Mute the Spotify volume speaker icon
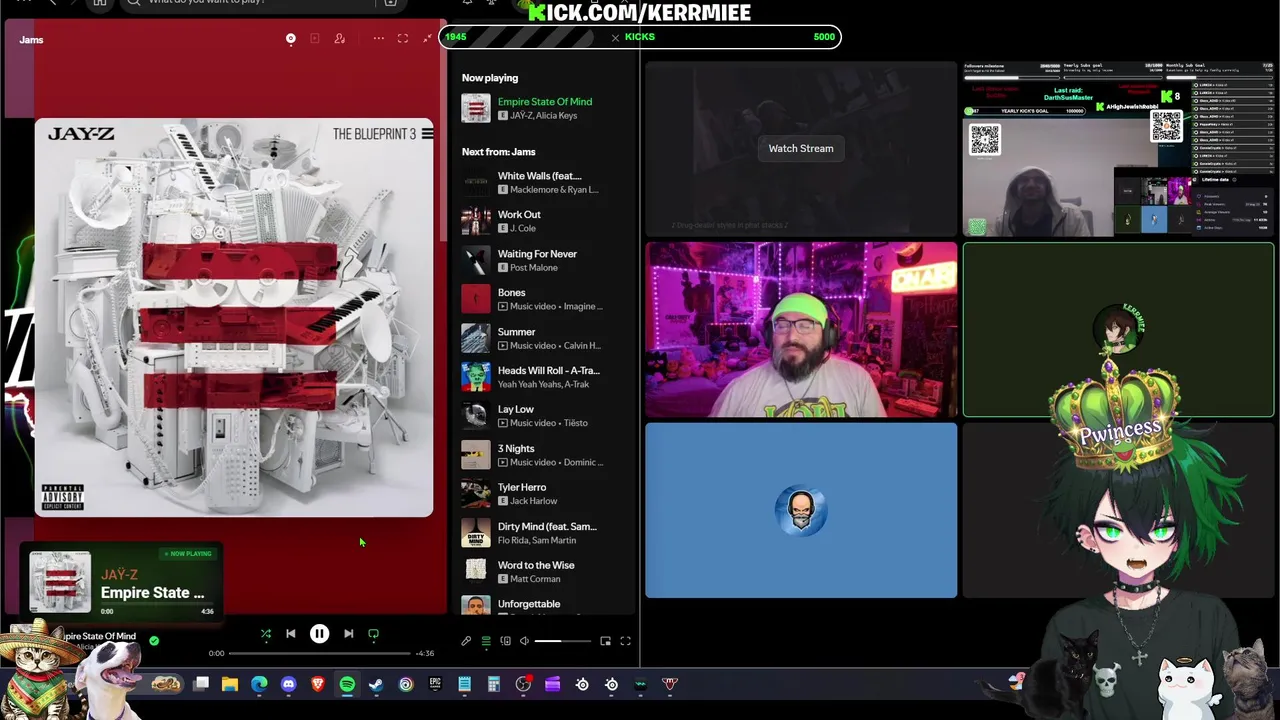 (x=524, y=641)
